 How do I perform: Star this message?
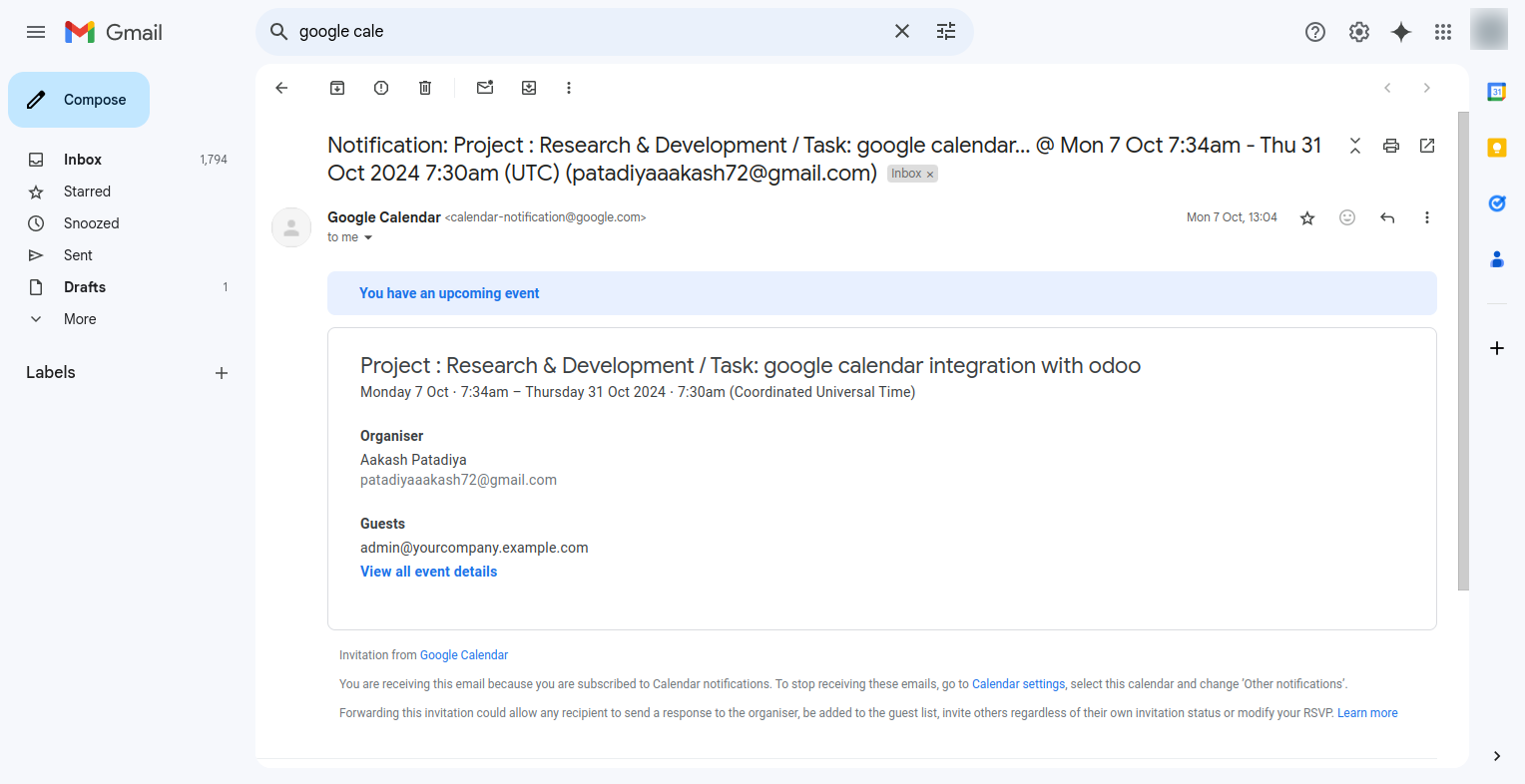pyautogui.click(x=1307, y=217)
